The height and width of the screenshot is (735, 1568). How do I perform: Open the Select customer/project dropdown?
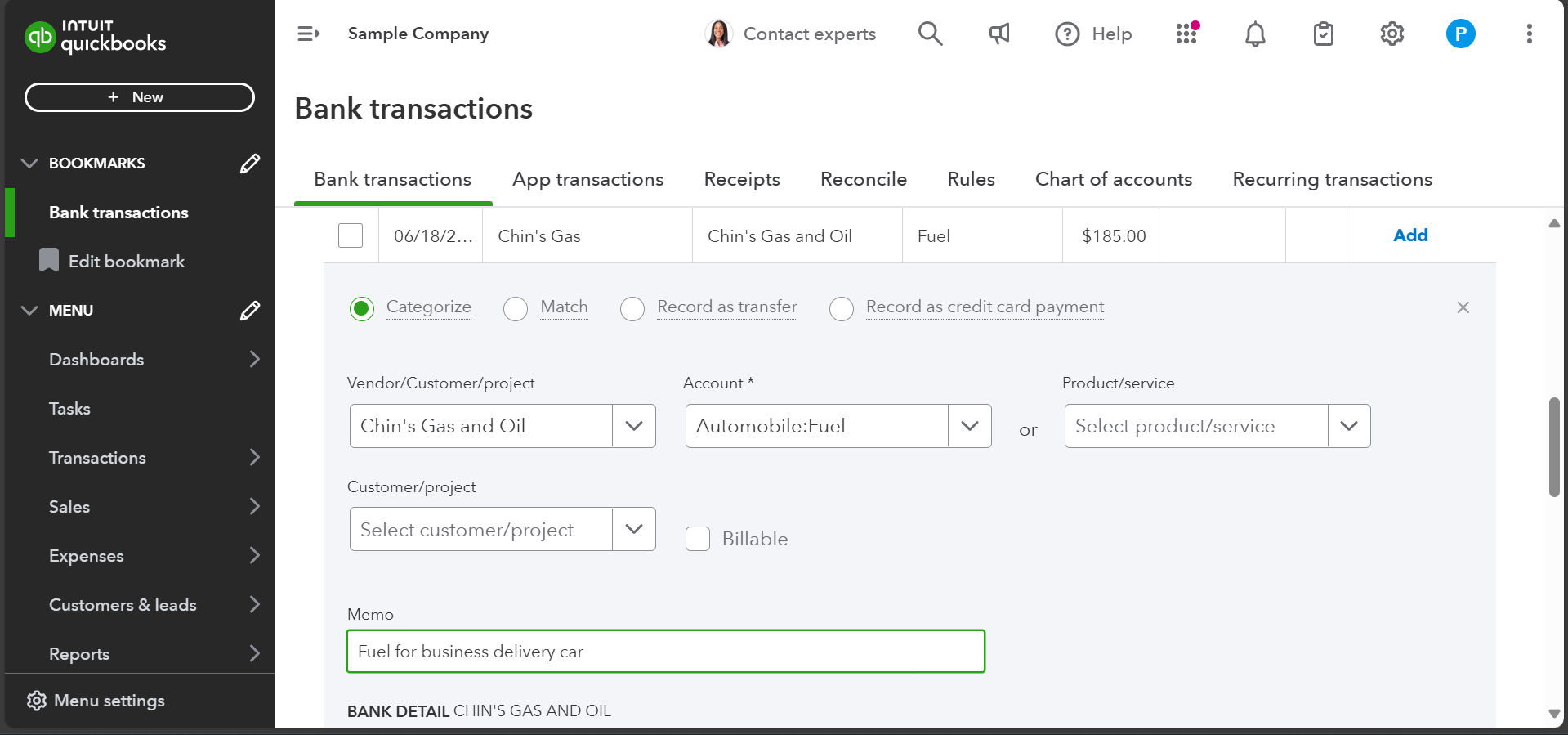[633, 529]
